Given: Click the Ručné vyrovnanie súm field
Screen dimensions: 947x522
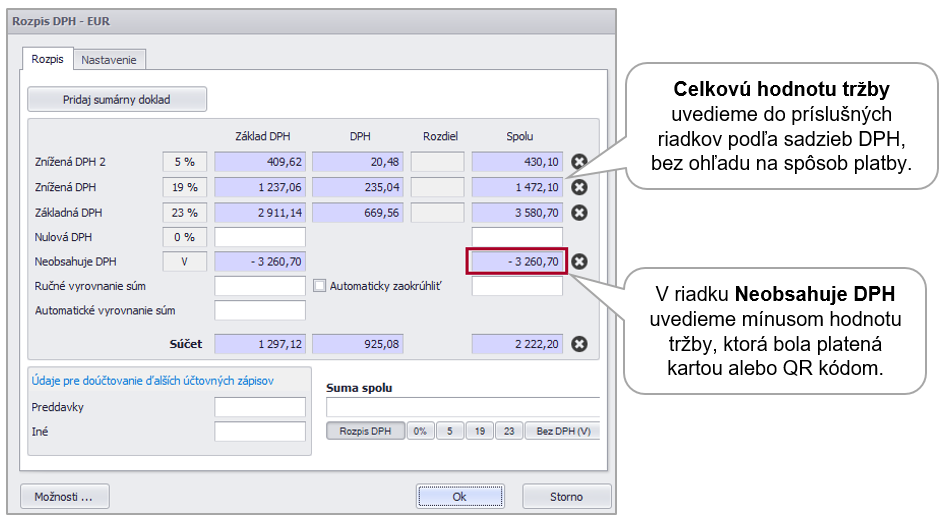Looking at the screenshot, I should point(259,286).
